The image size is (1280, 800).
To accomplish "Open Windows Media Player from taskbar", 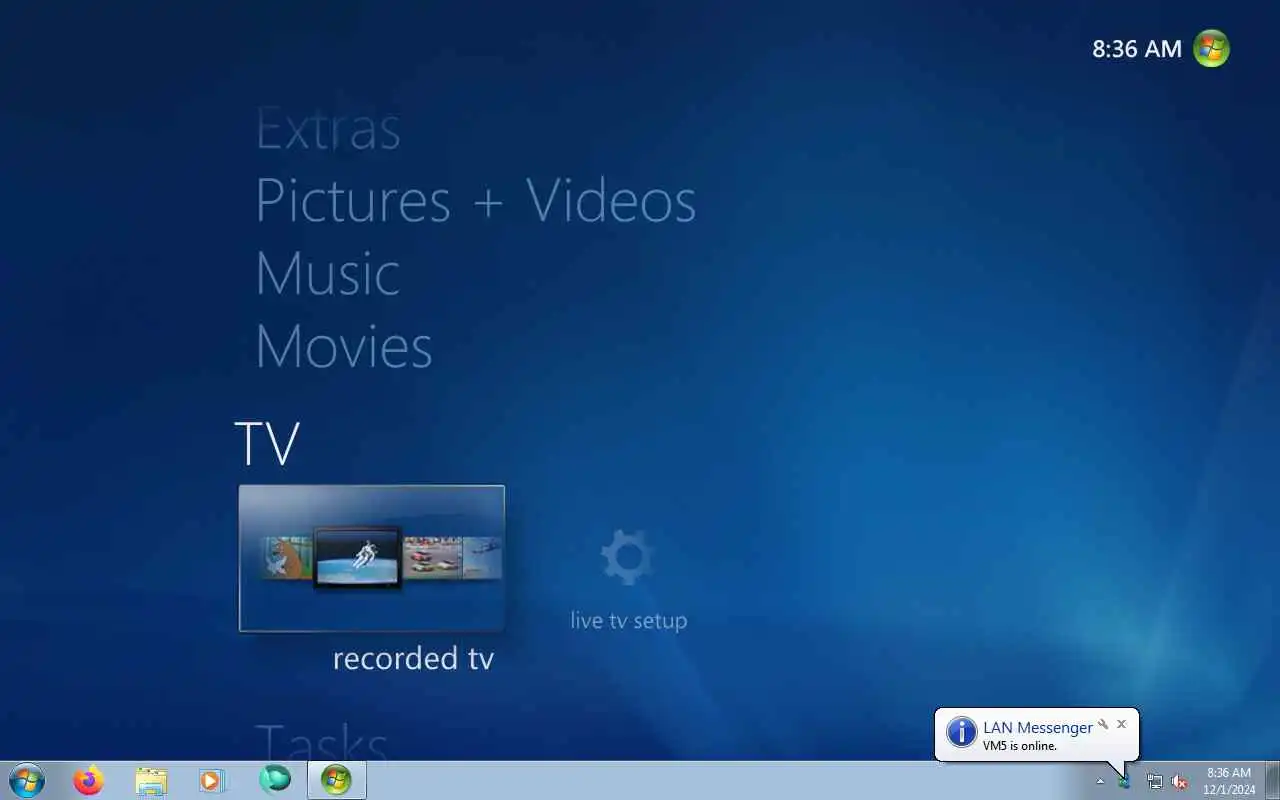I will click(212, 780).
